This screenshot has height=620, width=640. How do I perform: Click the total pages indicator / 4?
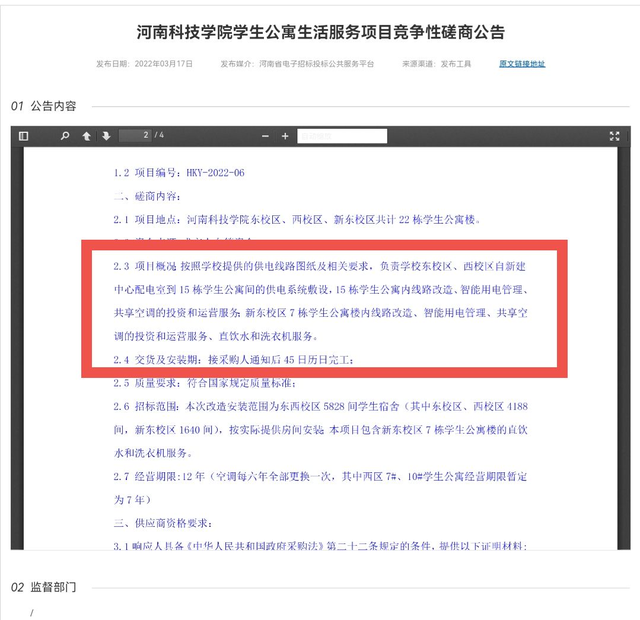tap(159, 135)
